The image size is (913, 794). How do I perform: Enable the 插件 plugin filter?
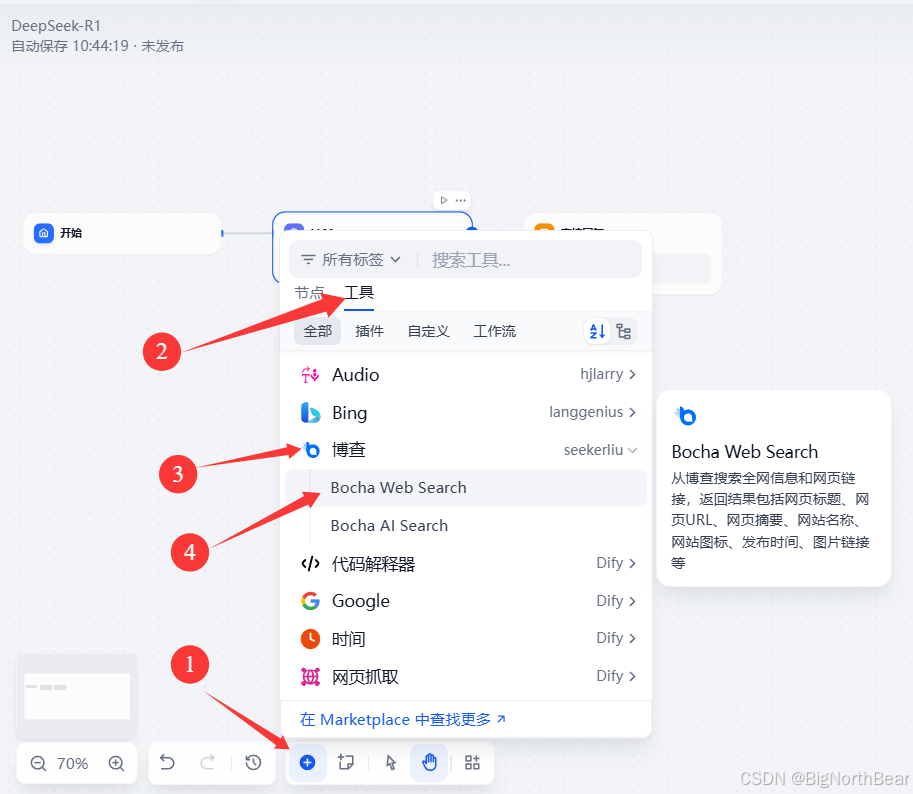[369, 330]
